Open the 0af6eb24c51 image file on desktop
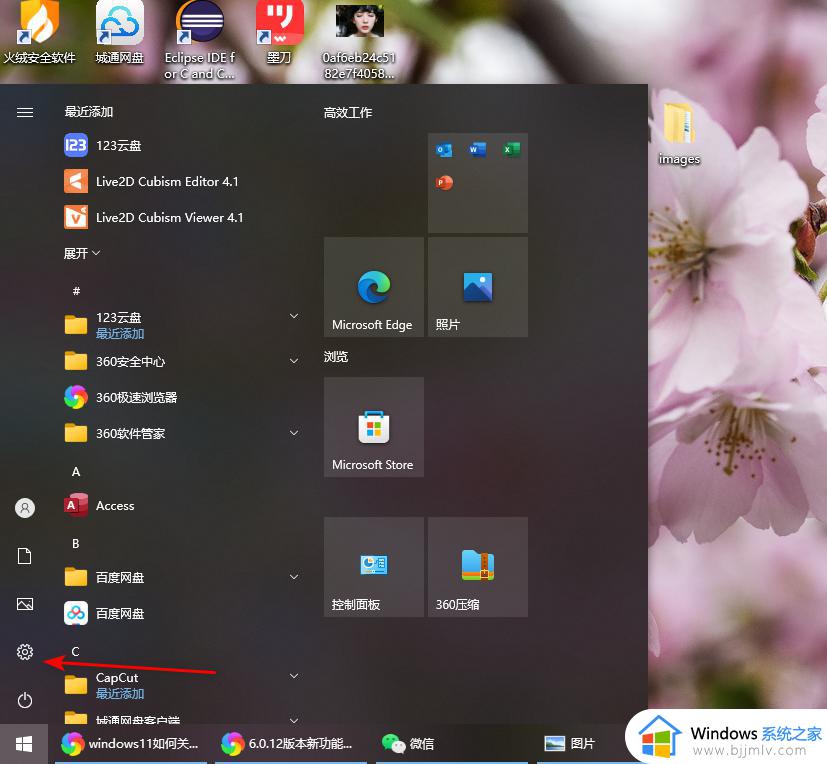This screenshot has height=764, width=827. [359, 42]
